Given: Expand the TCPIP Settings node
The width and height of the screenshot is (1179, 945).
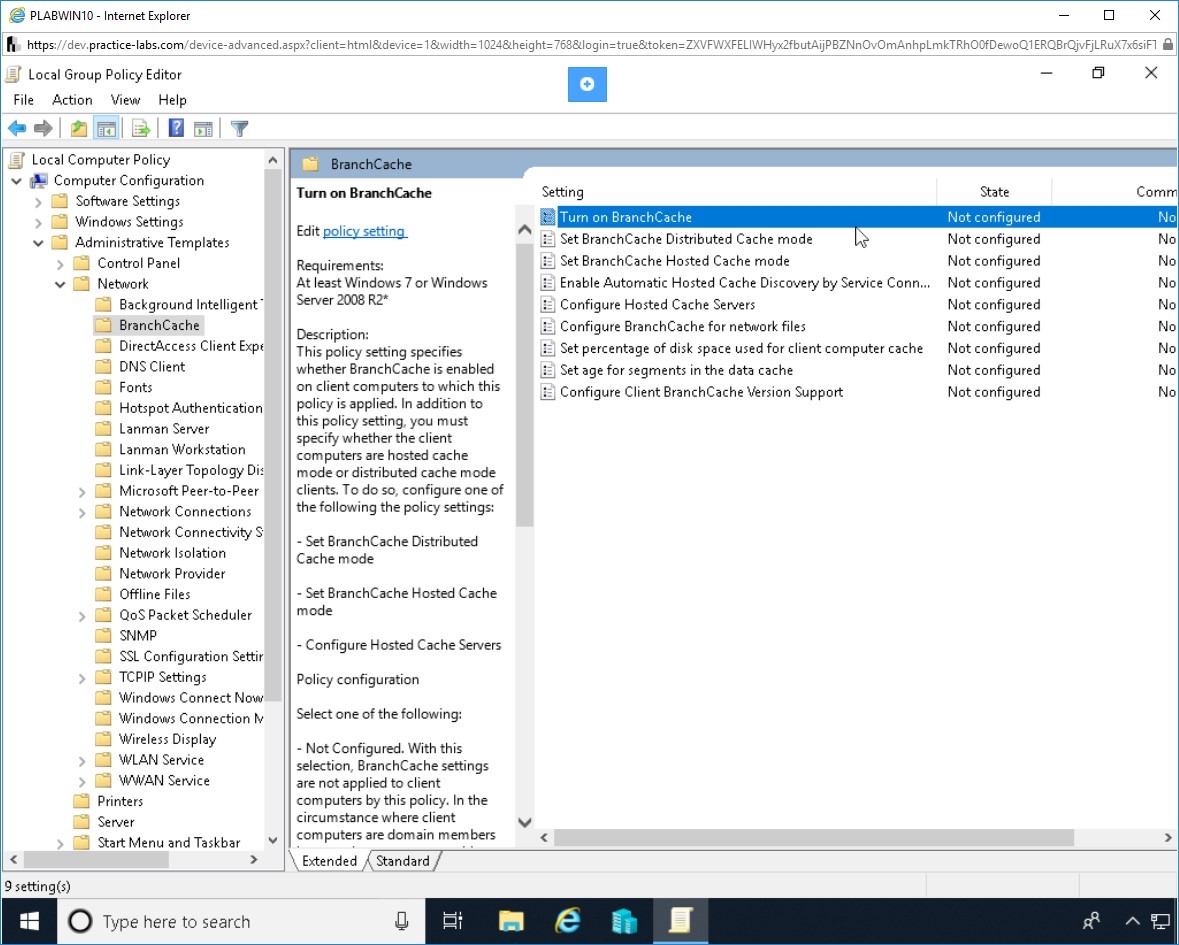Looking at the screenshot, I should click(82, 678).
